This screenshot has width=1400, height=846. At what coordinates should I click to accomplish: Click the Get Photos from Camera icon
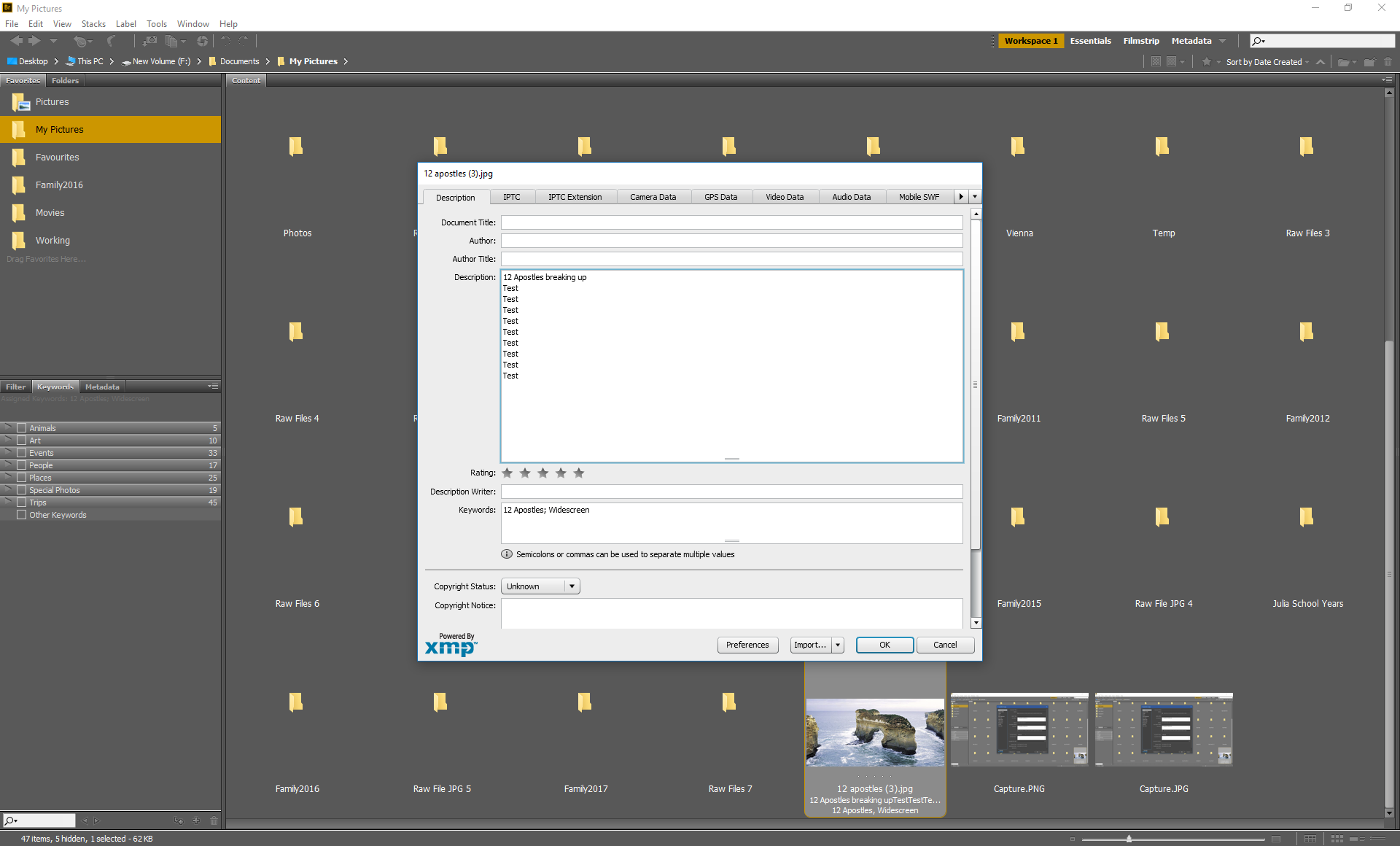tap(149, 42)
